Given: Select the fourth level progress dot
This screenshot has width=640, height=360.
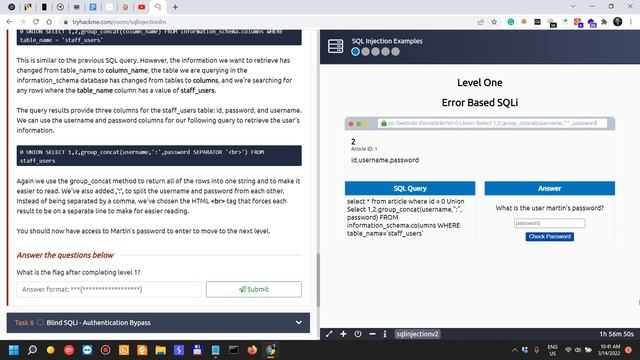Looking at the screenshot, I should (385, 51).
